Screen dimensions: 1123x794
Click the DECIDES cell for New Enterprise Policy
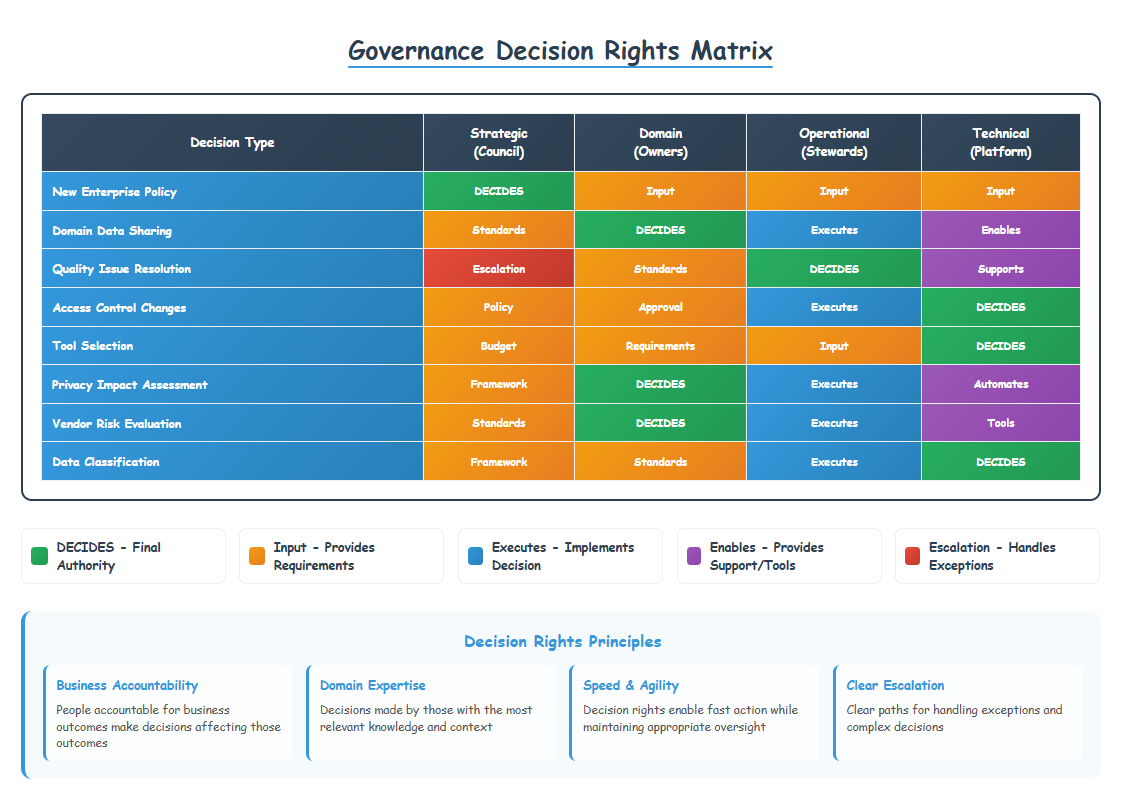[x=499, y=191]
